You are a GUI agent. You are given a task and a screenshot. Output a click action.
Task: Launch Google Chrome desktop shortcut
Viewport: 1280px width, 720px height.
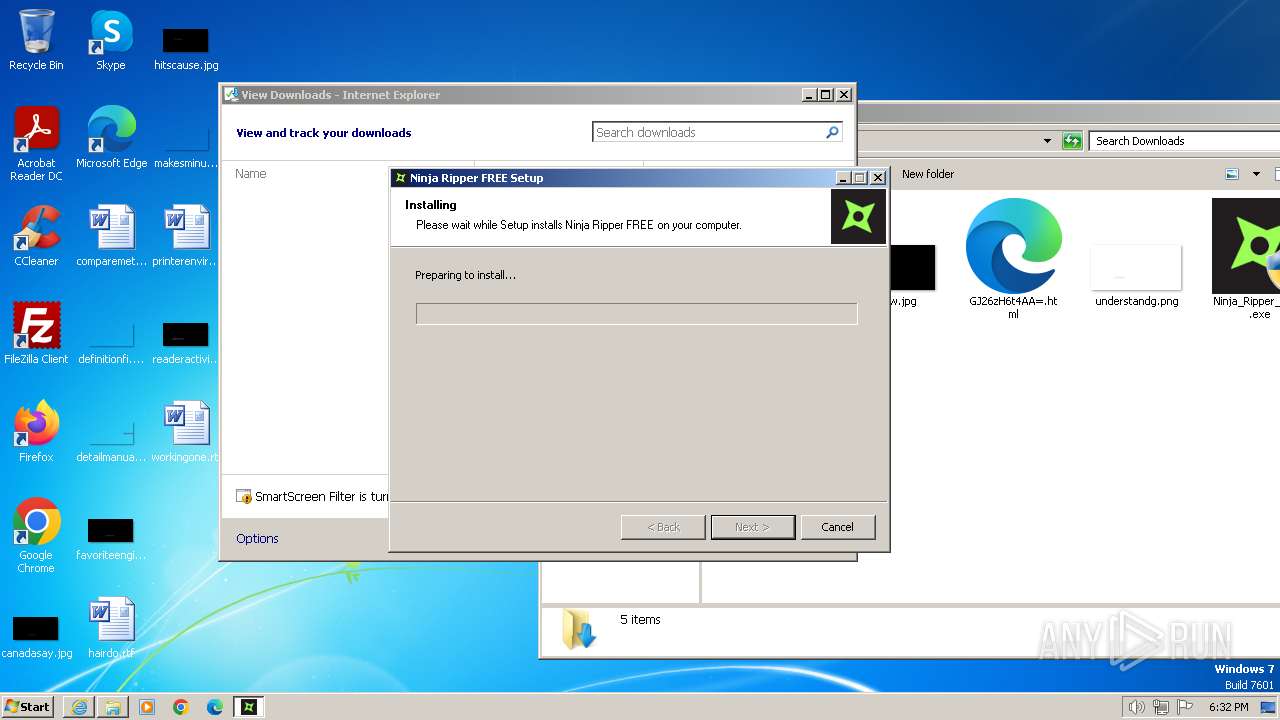(36, 535)
